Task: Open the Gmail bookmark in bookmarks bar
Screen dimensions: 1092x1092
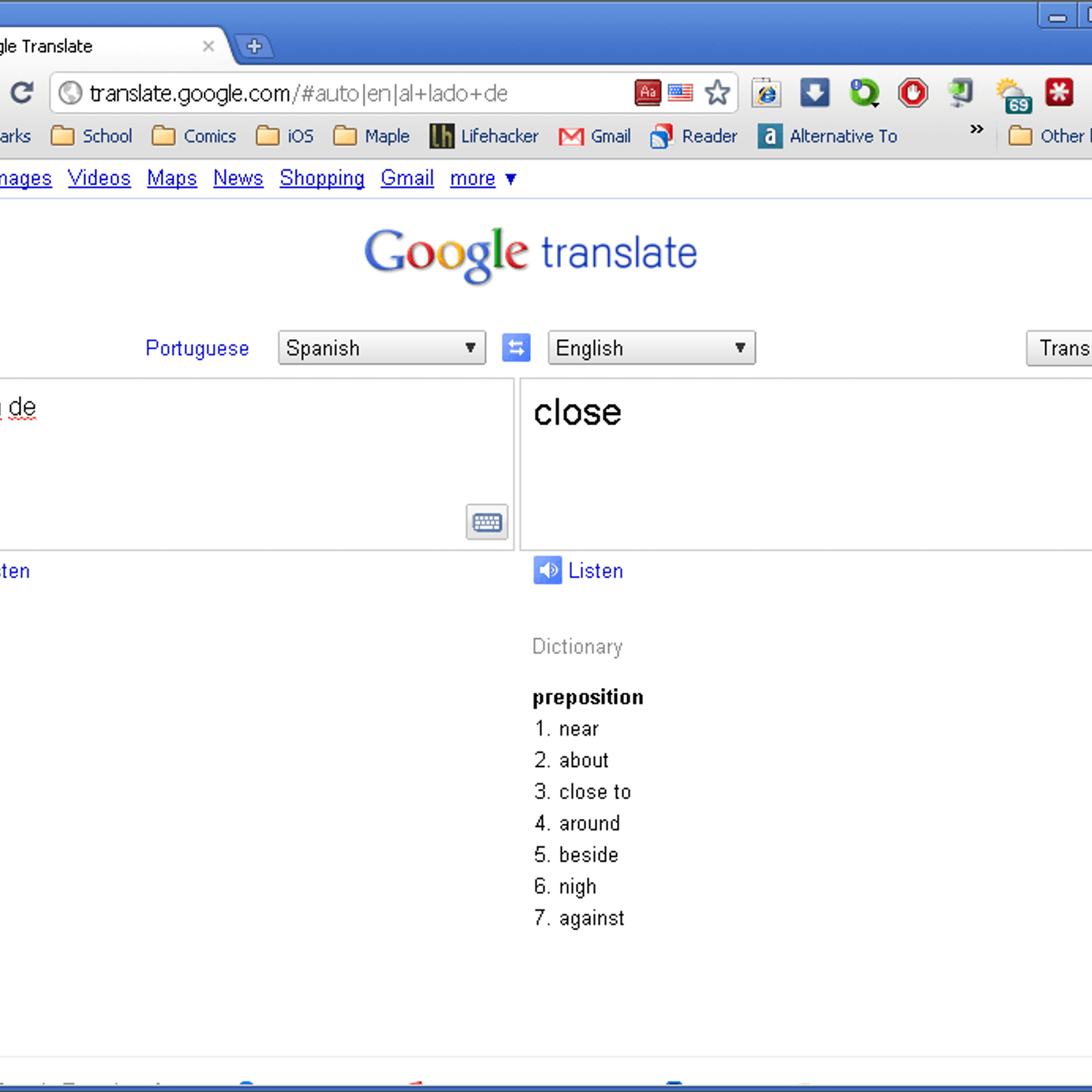Action: [594, 136]
